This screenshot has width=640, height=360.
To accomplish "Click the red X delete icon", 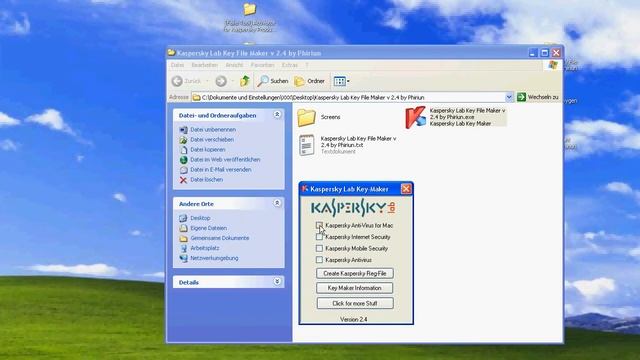I will 184,180.
